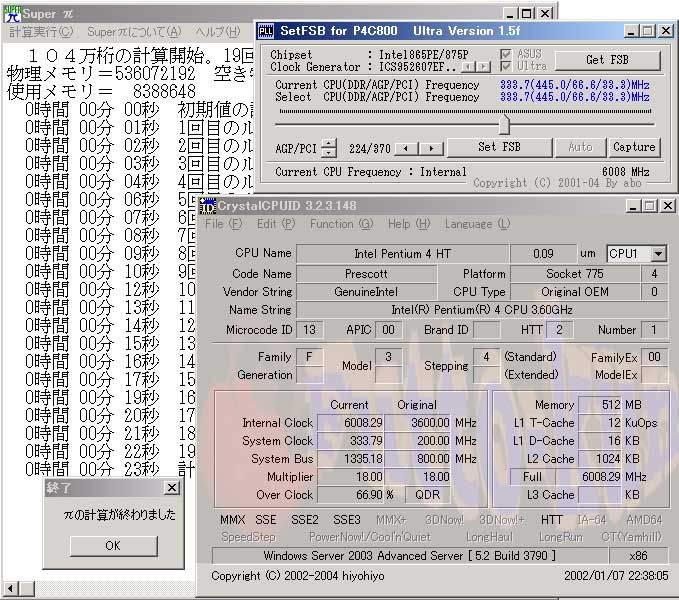Click the x86 architecture field
Screen dimensions: 679x600
click(638, 556)
